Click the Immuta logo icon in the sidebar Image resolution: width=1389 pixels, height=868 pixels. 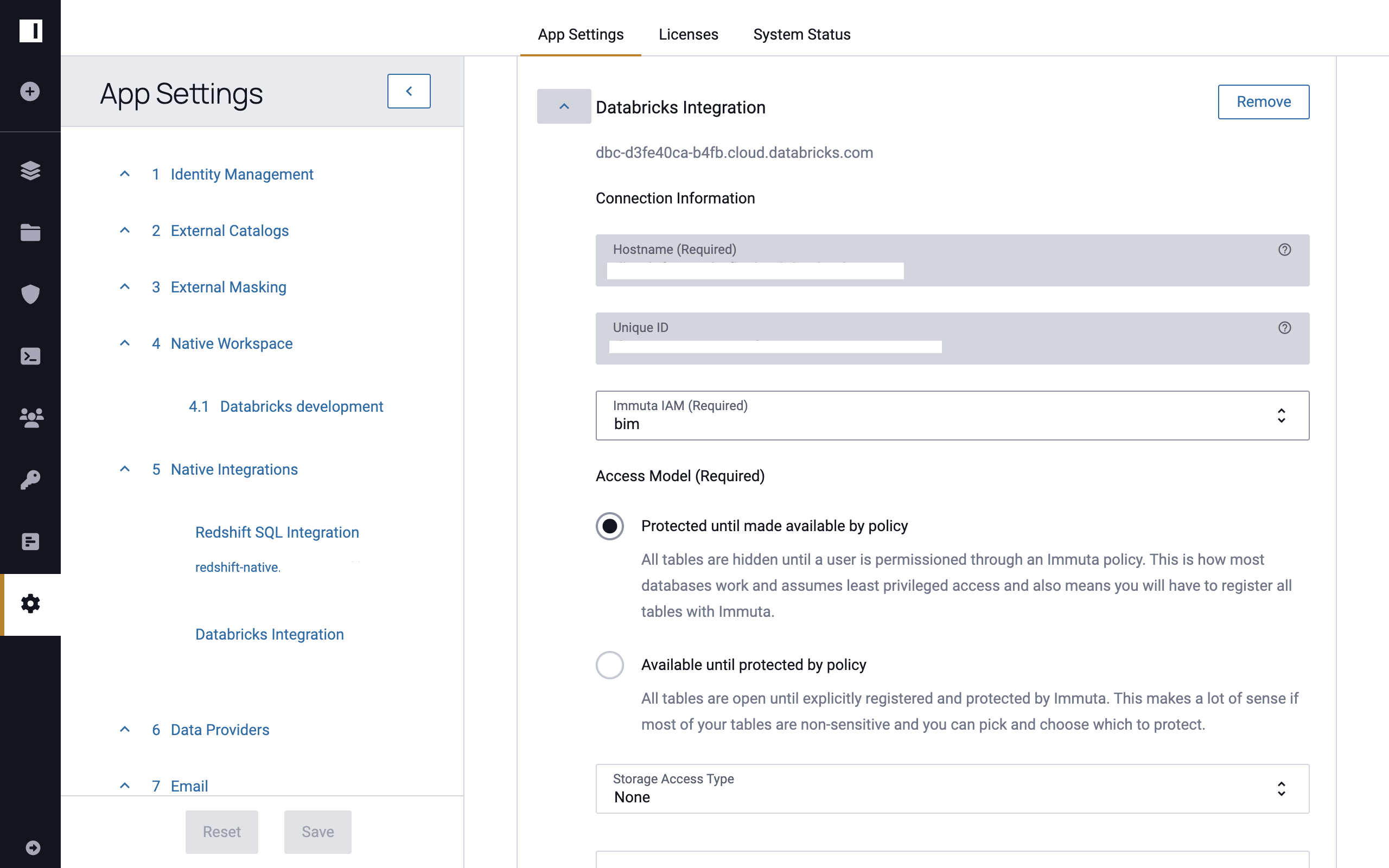(30, 30)
